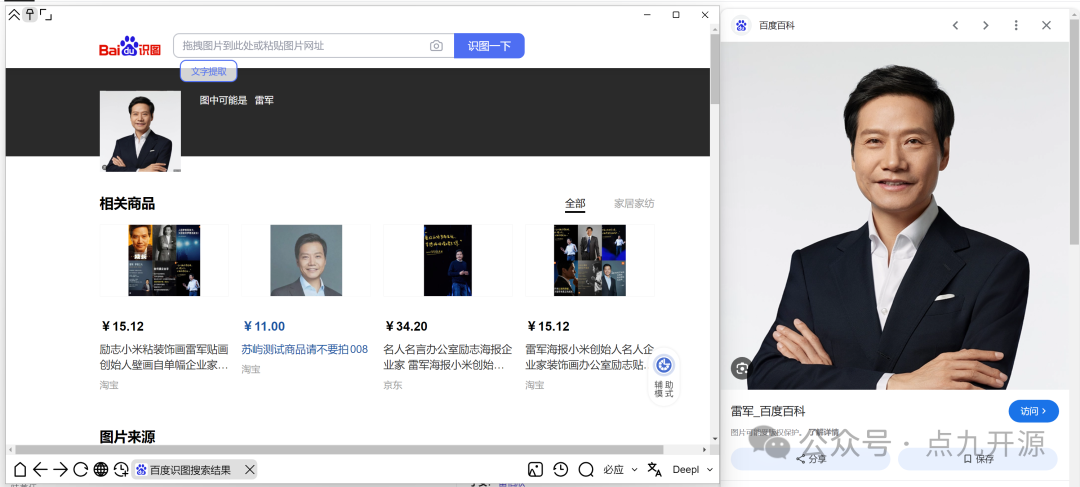Click the large portrait image in 百度百科 panel
The width and height of the screenshot is (1080, 487).
point(895,216)
